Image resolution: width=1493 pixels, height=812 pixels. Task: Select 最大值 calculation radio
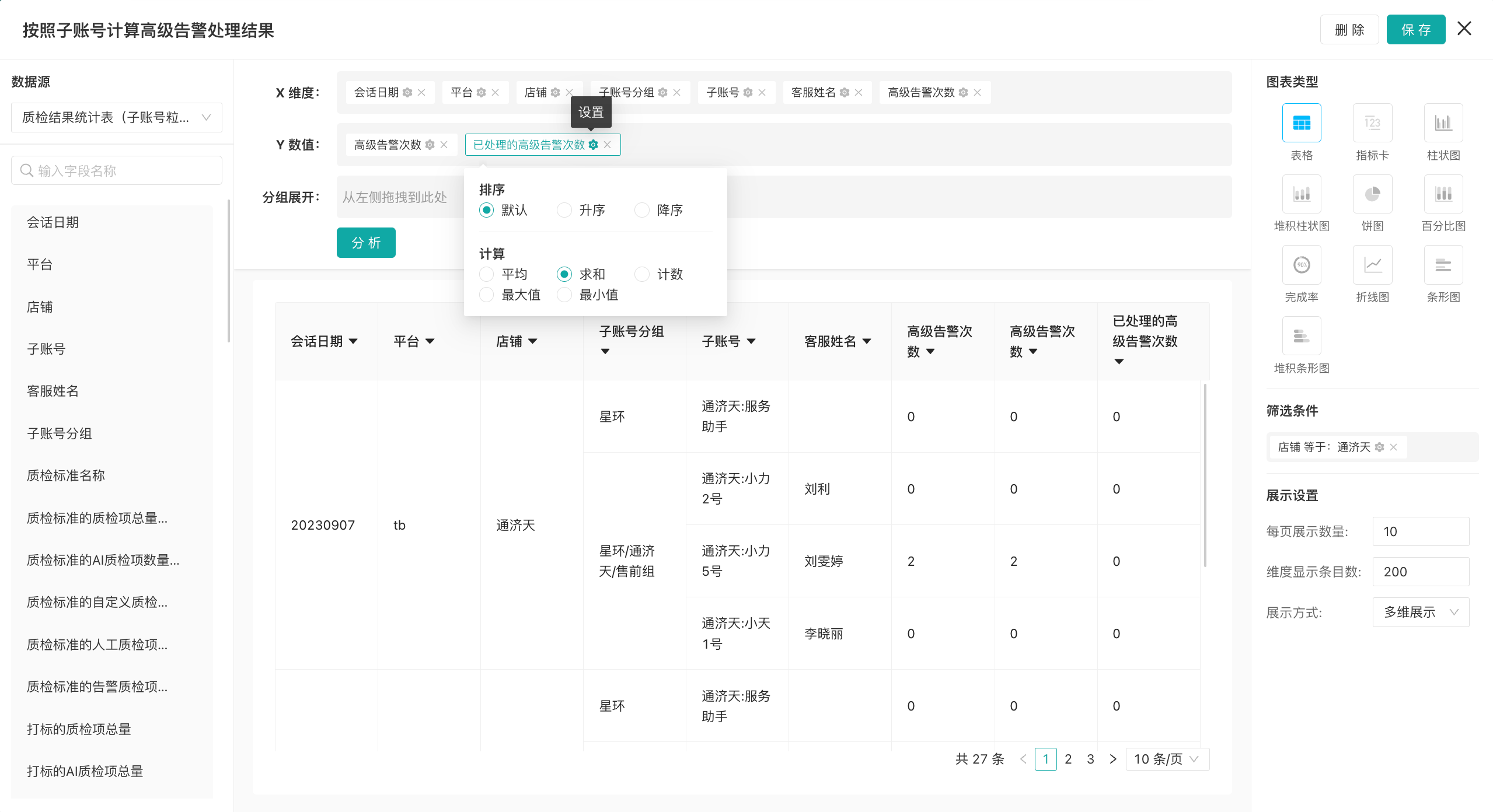coord(486,295)
